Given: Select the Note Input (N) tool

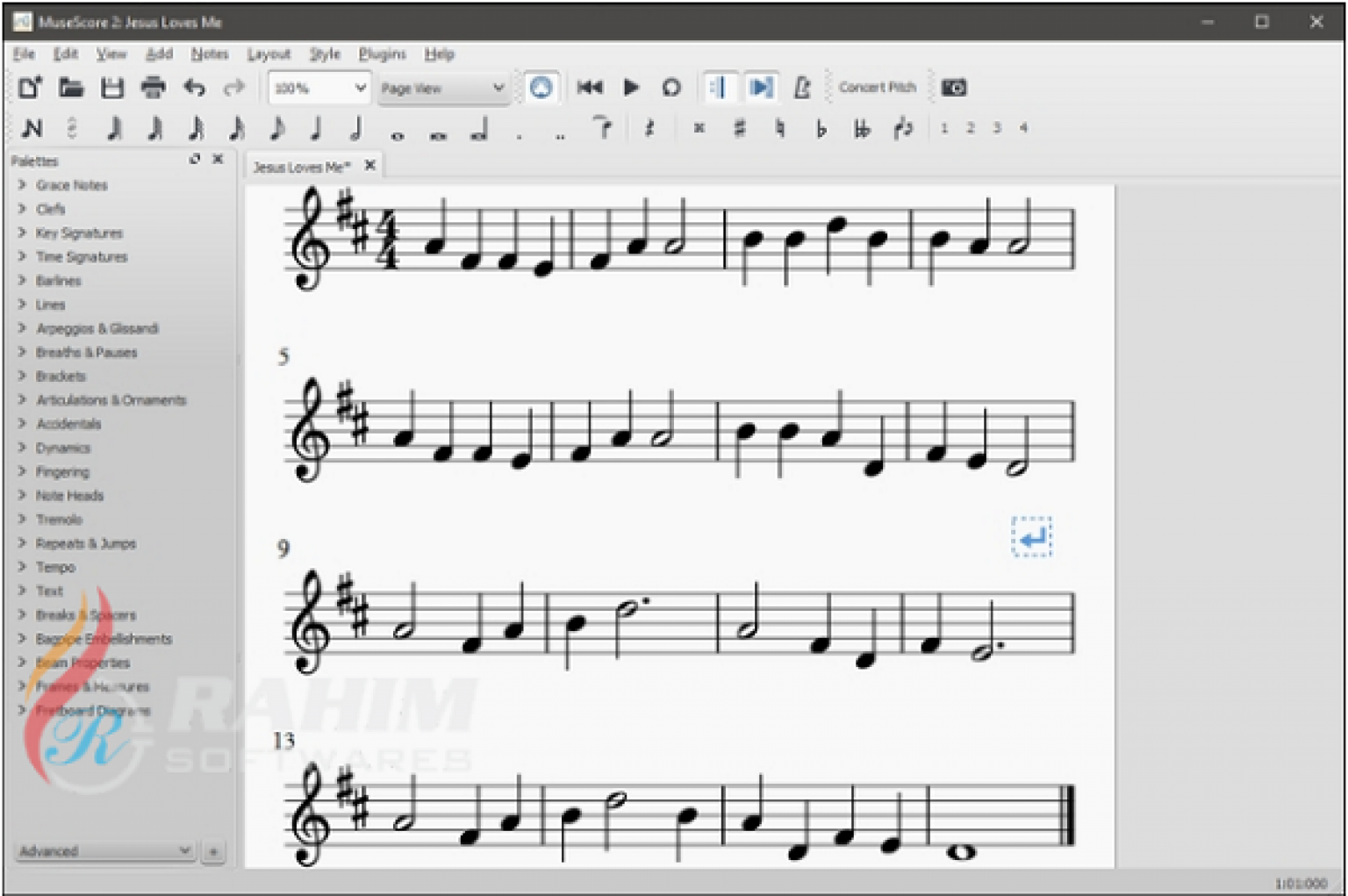Looking at the screenshot, I should [x=33, y=127].
